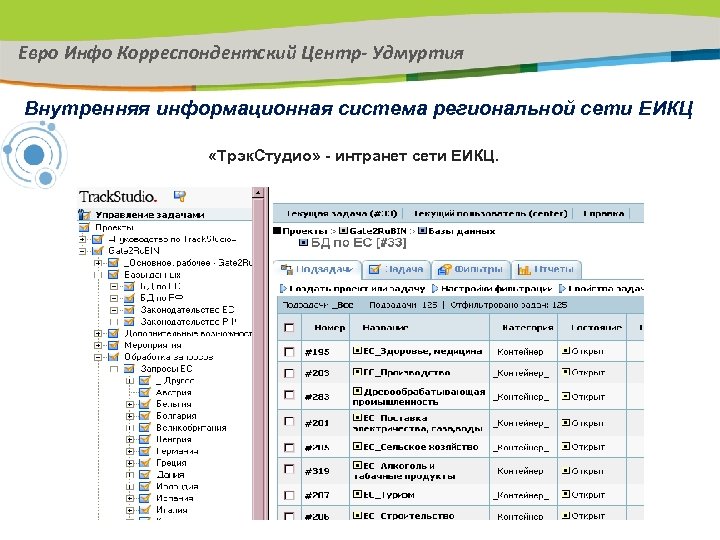The height and width of the screenshot is (540, 720).
Task: Click task icon beside Мероприятия
Action: [x=113, y=345]
